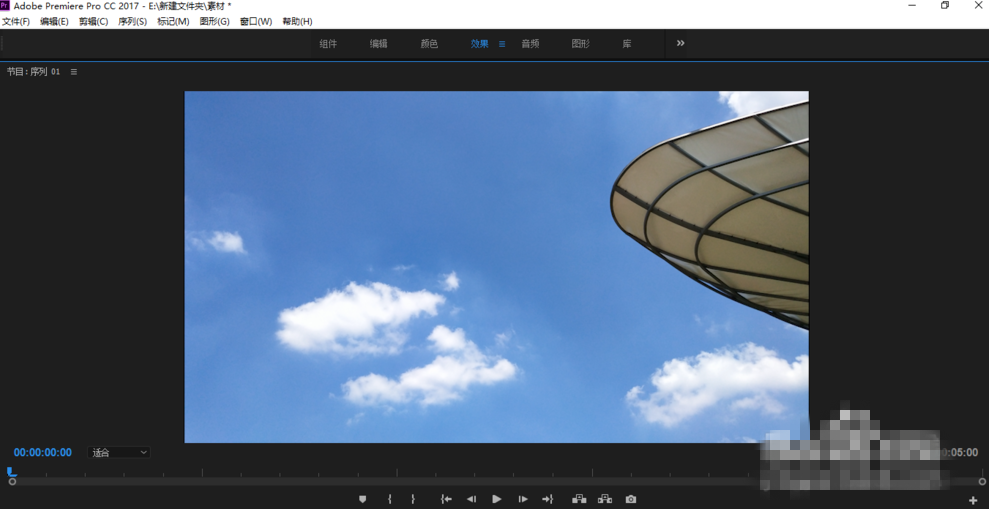Click the Go to Out point icon
The width and height of the screenshot is (989, 509).
coord(547,499)
